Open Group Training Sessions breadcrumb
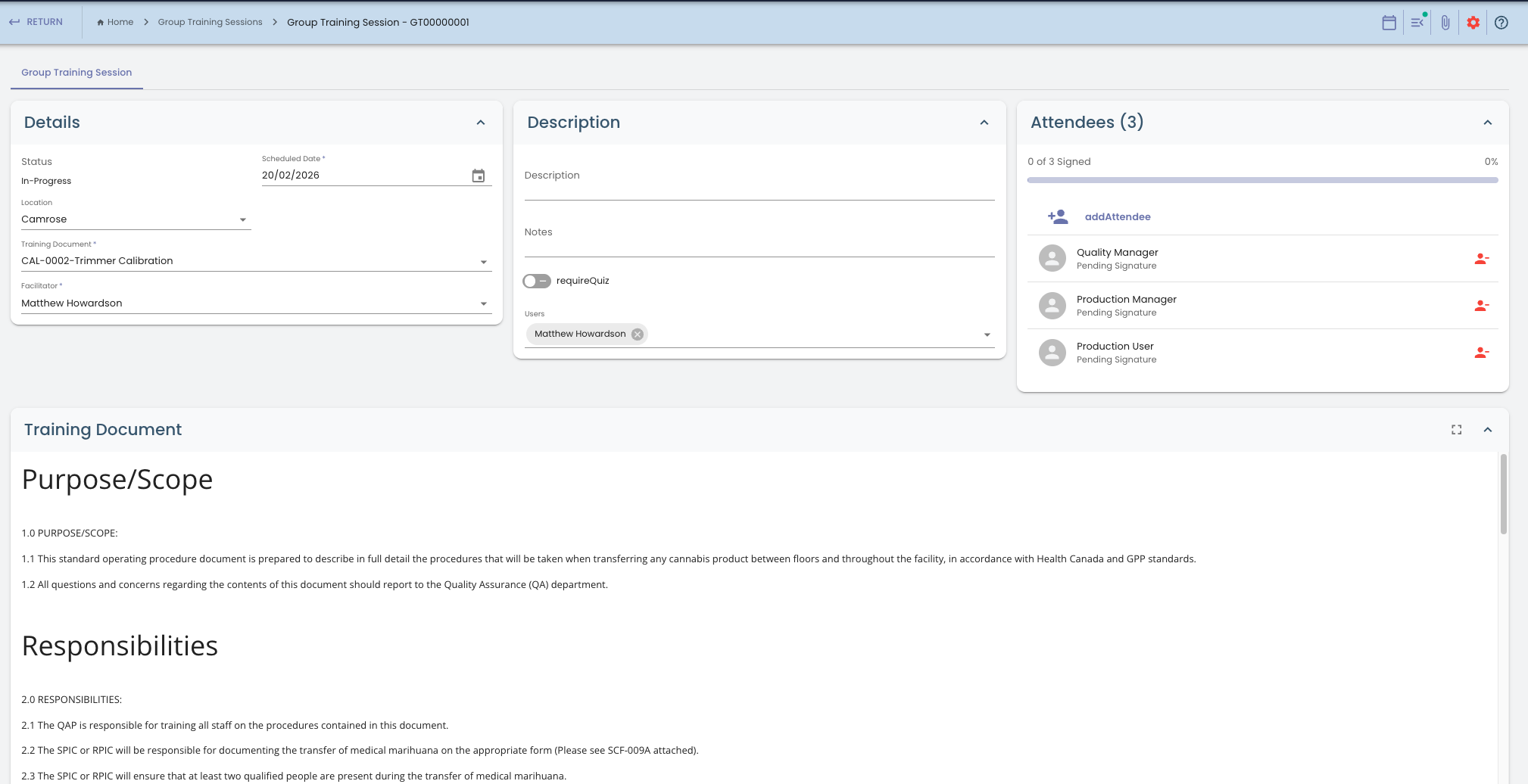The image size is (1528, 784). [x=210, y=22]
